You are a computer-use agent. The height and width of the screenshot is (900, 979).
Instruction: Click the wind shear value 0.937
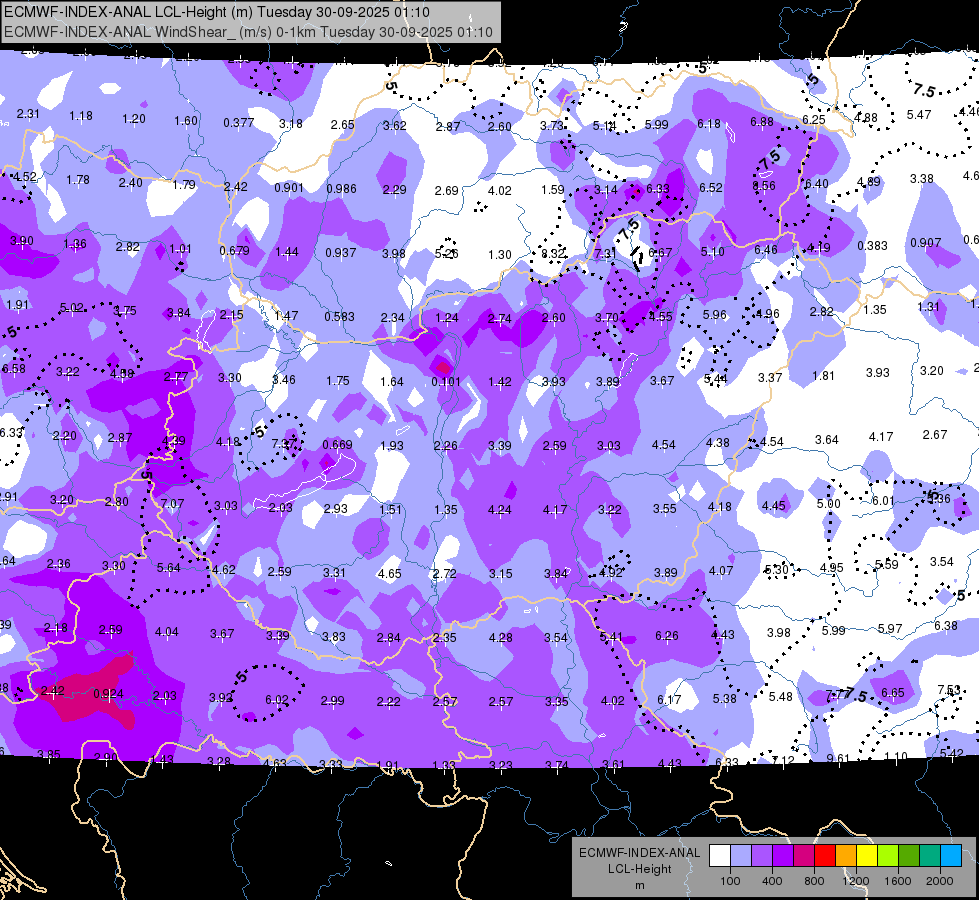click(340, 252)
